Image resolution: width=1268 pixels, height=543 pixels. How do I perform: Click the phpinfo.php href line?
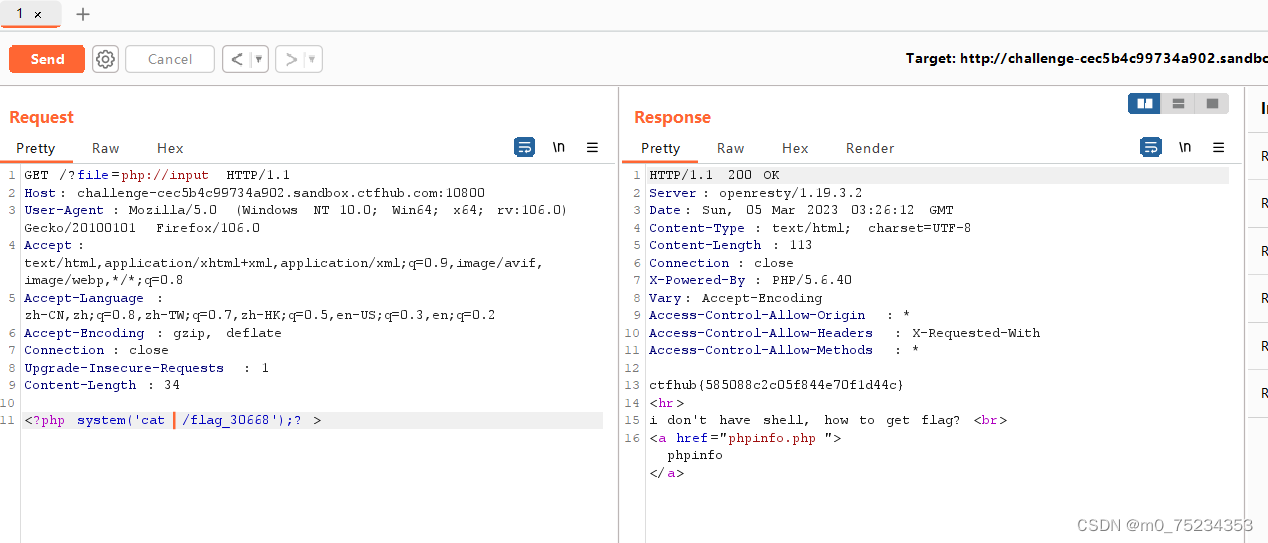click(x=745, y=438)
